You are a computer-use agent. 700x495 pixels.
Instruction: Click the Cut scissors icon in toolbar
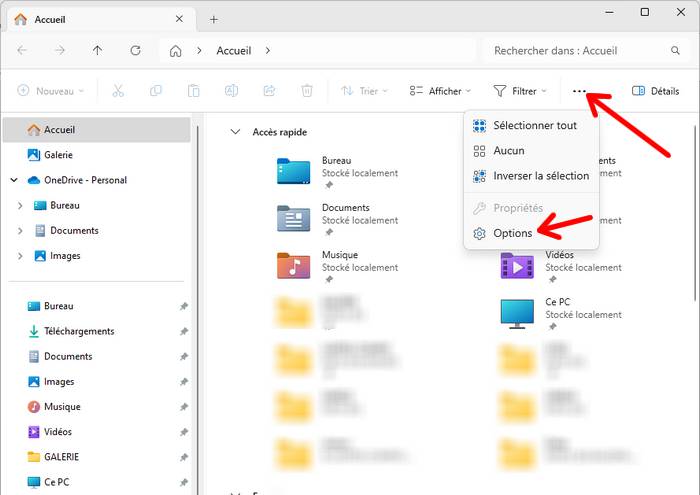coord(118,91)
